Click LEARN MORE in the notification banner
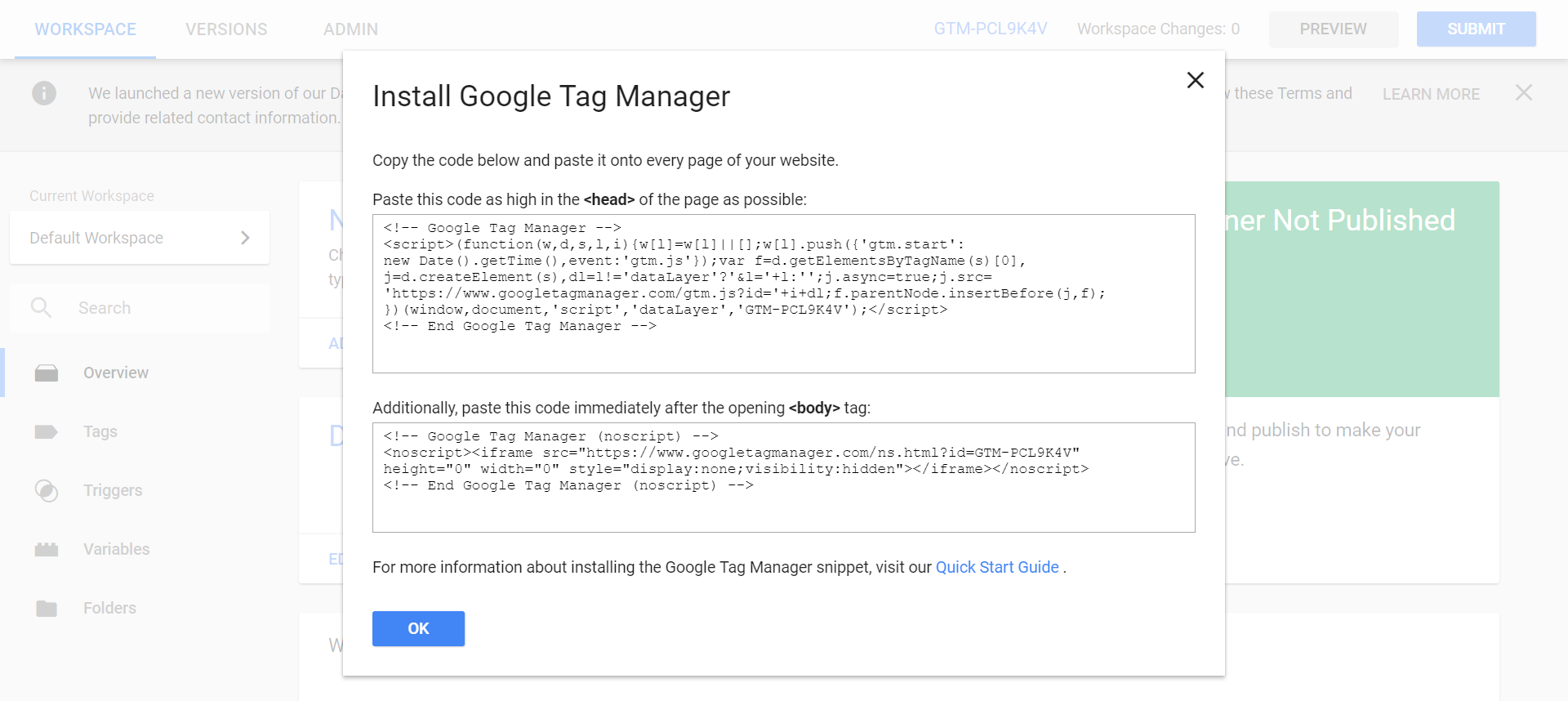 [1431, 94]
